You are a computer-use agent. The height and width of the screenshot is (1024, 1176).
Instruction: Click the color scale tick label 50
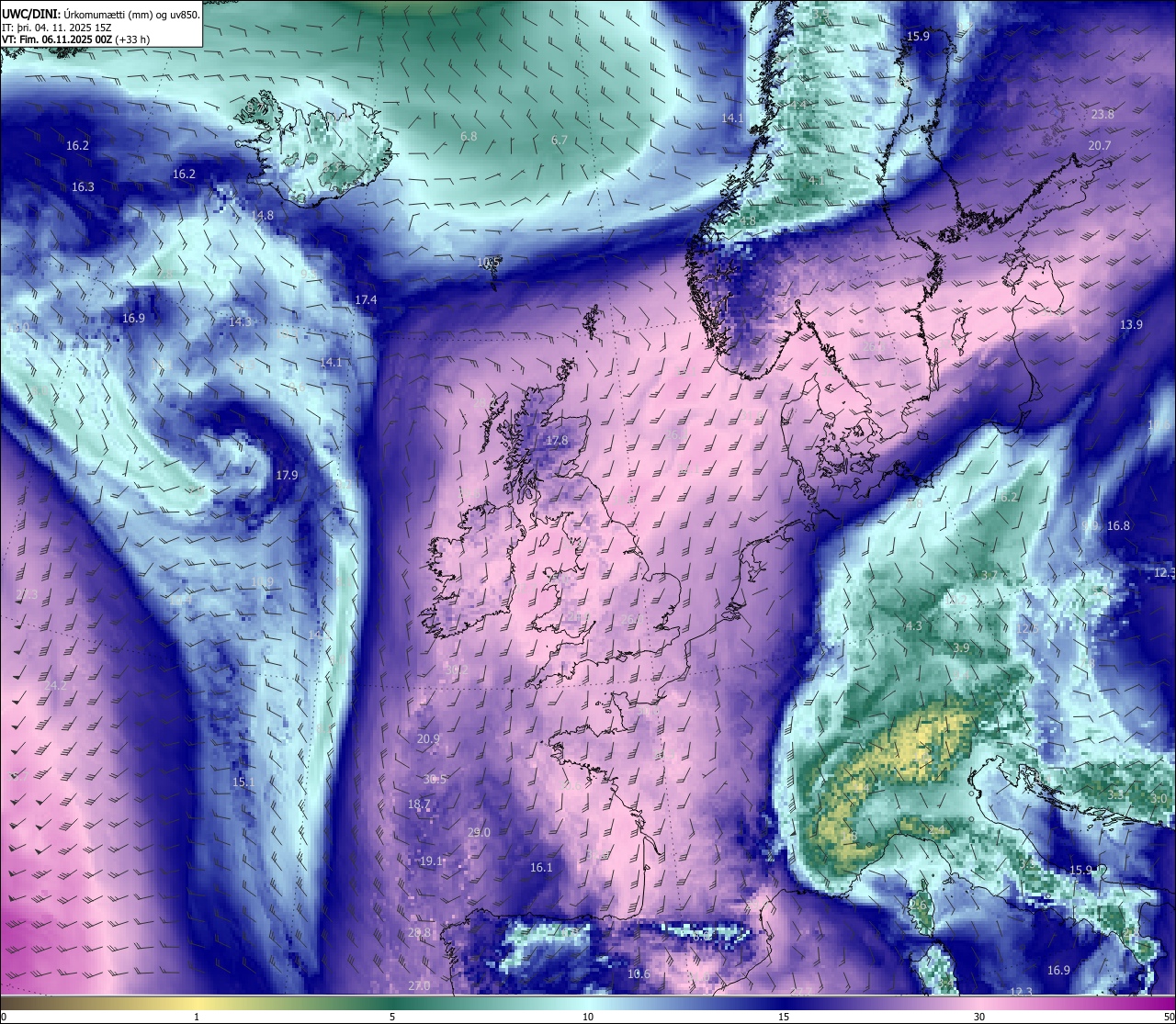point(1170,1018)
